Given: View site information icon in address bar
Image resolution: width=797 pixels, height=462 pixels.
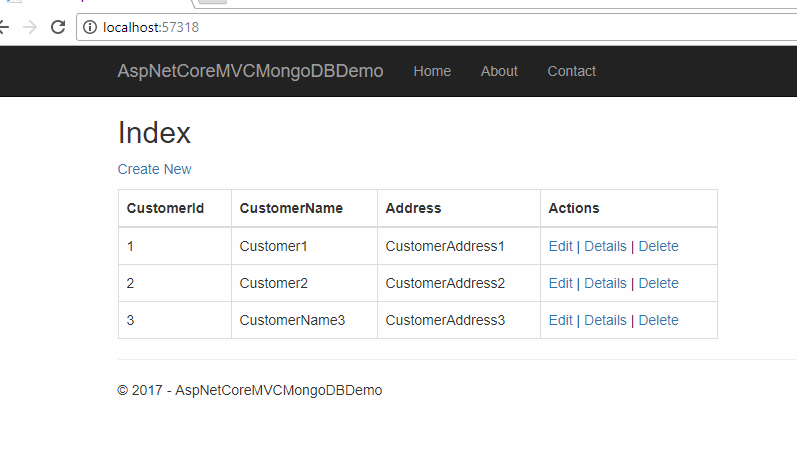Looking at the screenshot, I should coord(90,27).
